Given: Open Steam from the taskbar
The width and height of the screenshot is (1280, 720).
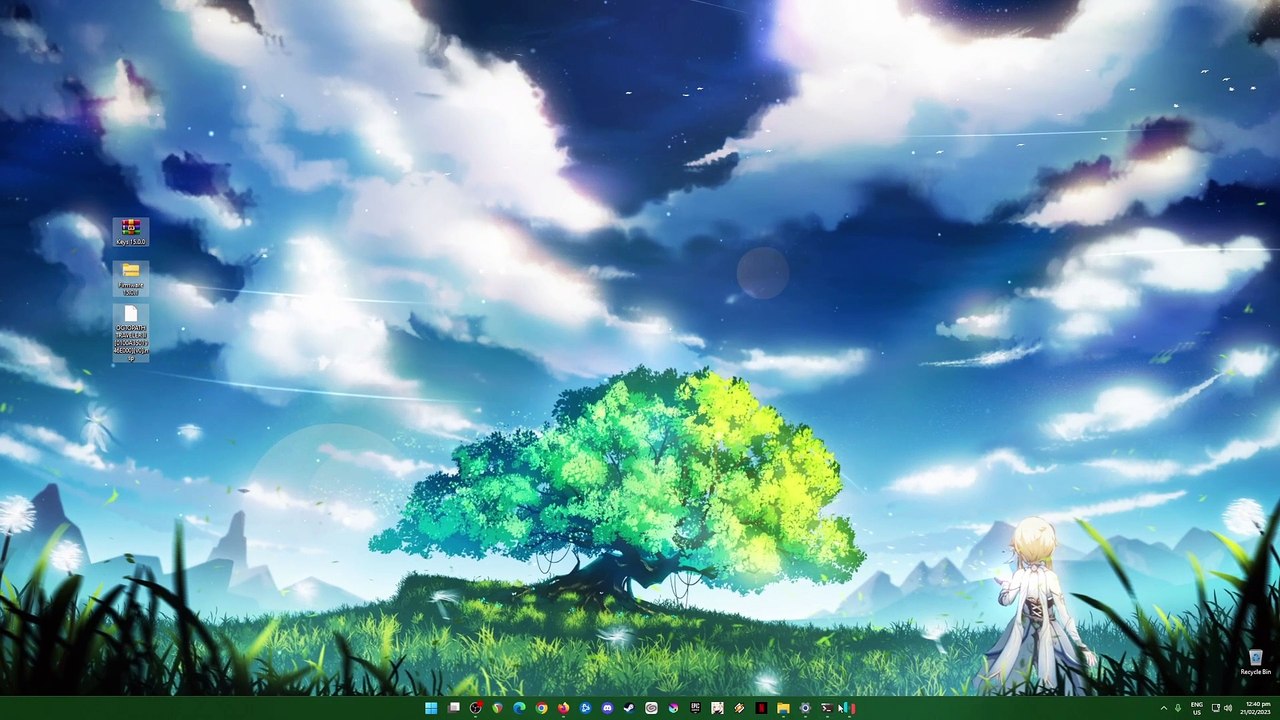Looking at the screenshot, I should click(629, 708).
